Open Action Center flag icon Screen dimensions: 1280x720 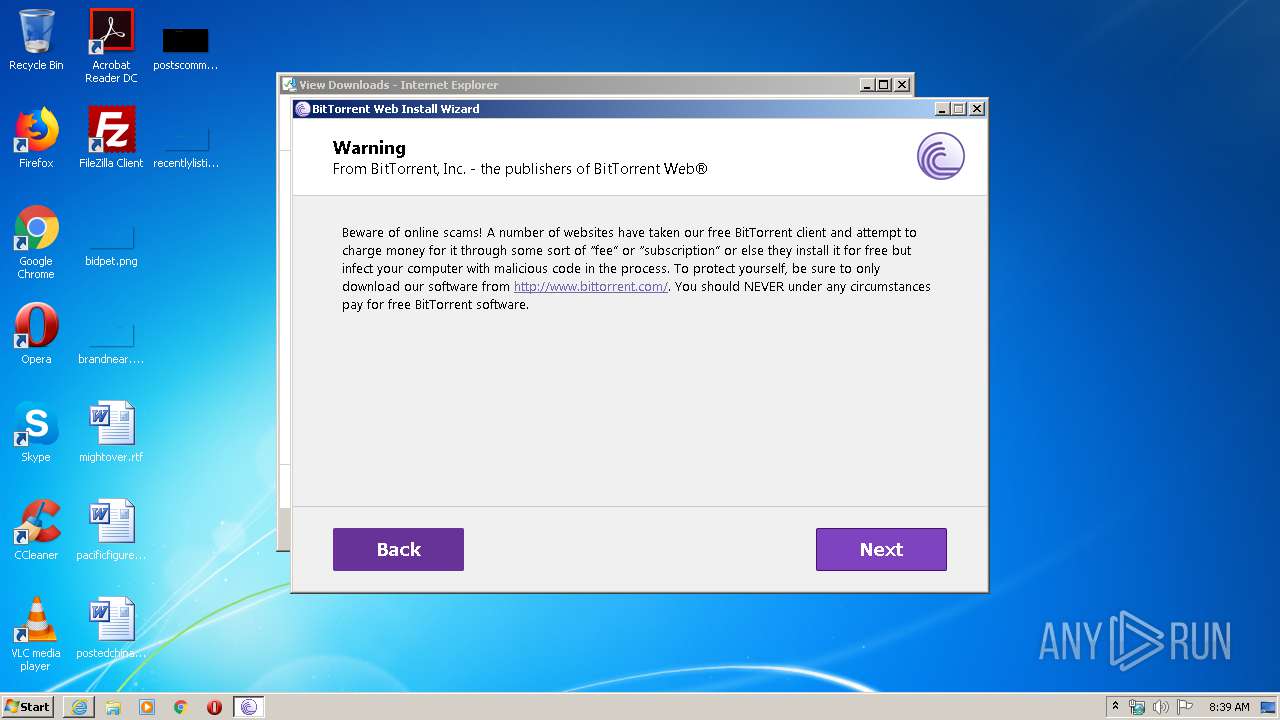click(1184, 707)
